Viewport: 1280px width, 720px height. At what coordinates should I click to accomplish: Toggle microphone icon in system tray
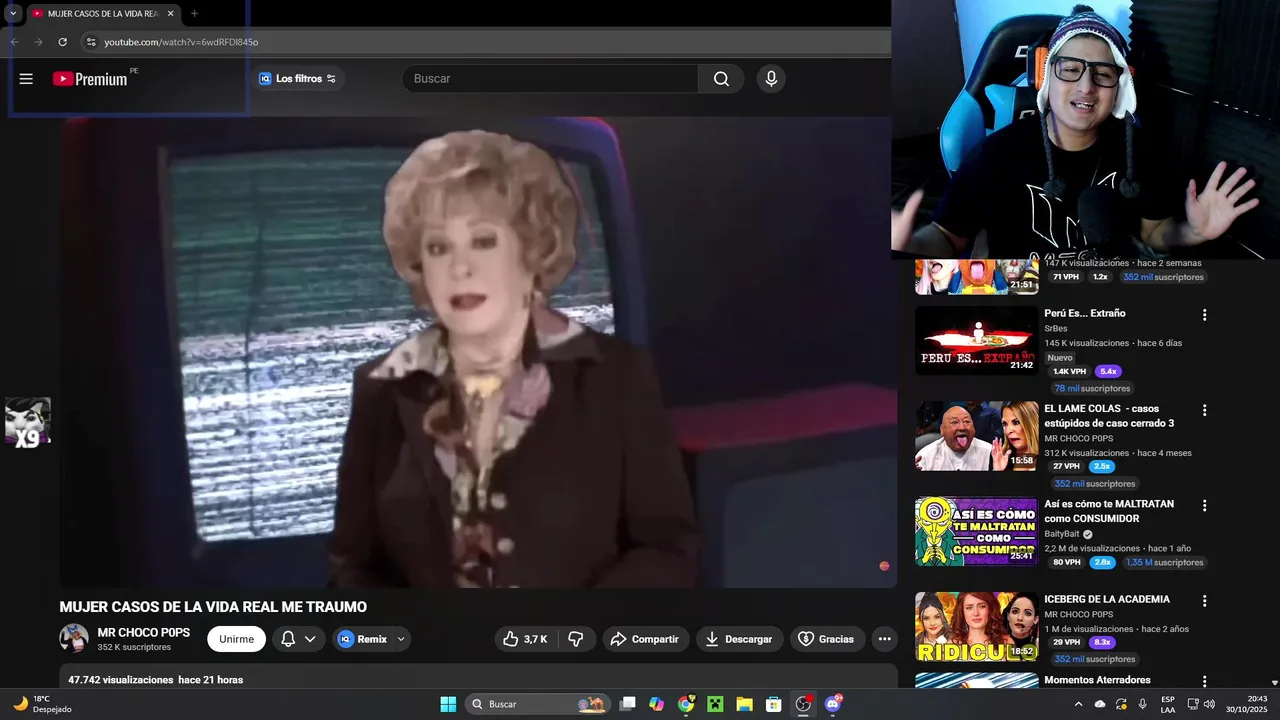1142,704
